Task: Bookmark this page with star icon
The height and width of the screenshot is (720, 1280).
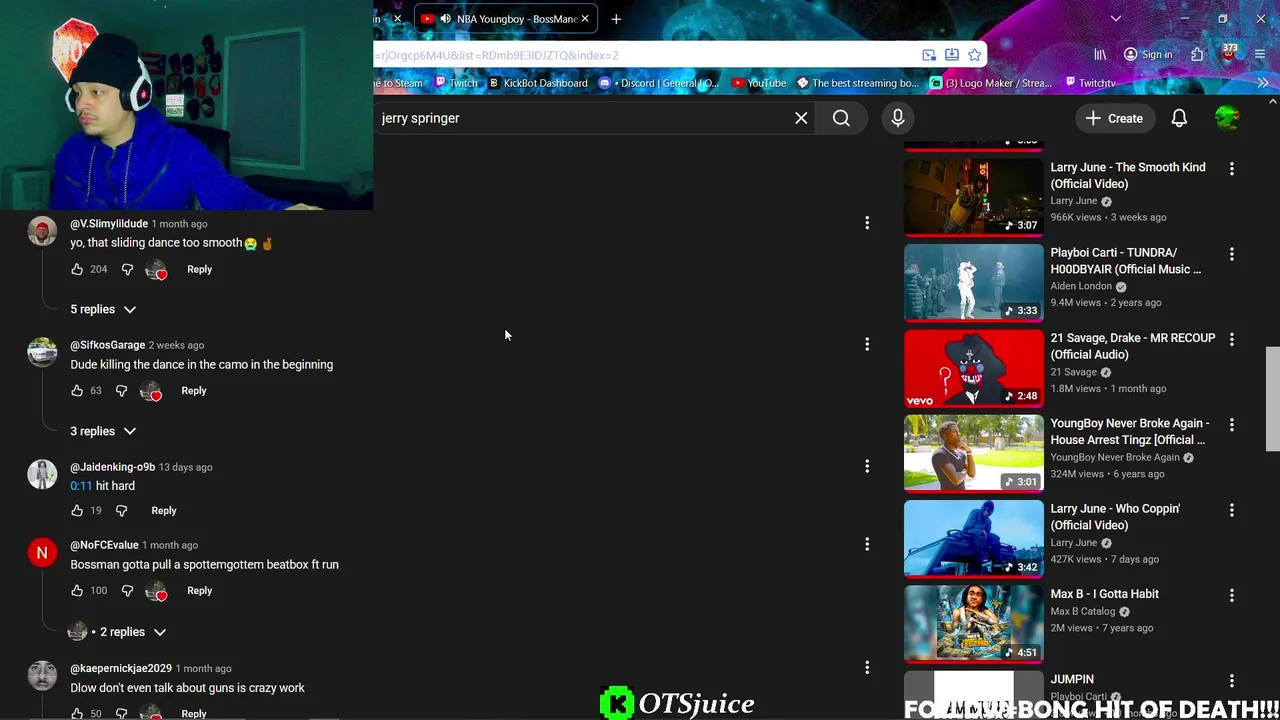Action: pos(974,55)
